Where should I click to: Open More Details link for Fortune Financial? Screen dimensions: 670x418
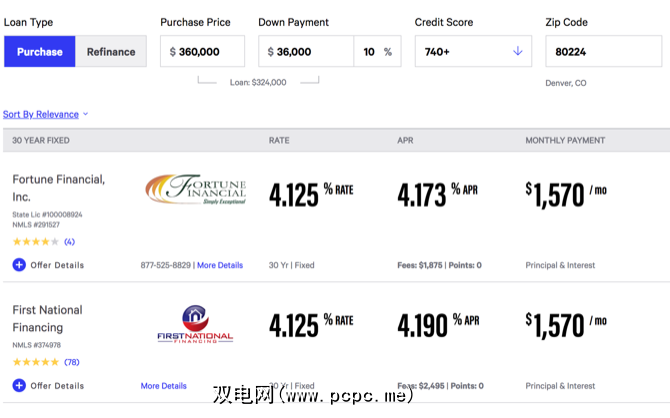(220, 265)
